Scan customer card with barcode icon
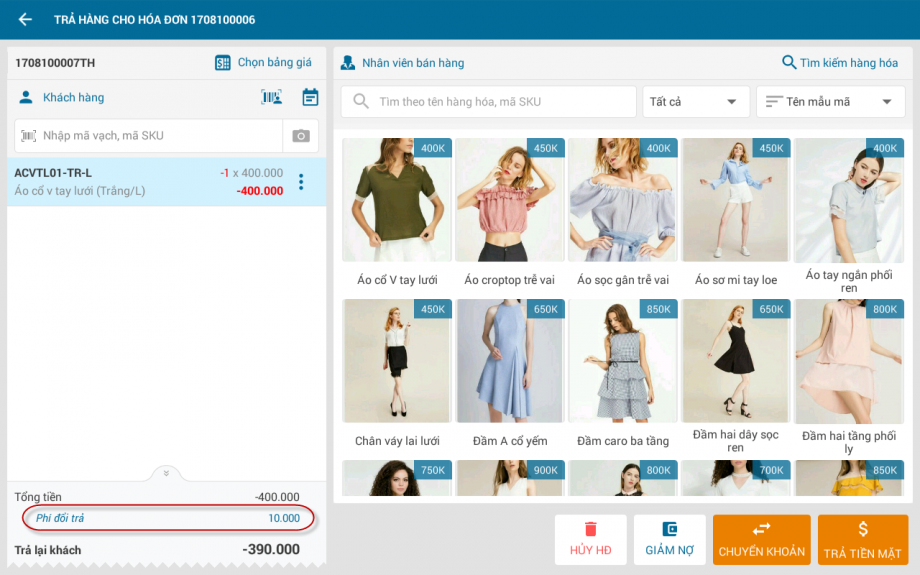The image size is (920, 575). (271, 97)
